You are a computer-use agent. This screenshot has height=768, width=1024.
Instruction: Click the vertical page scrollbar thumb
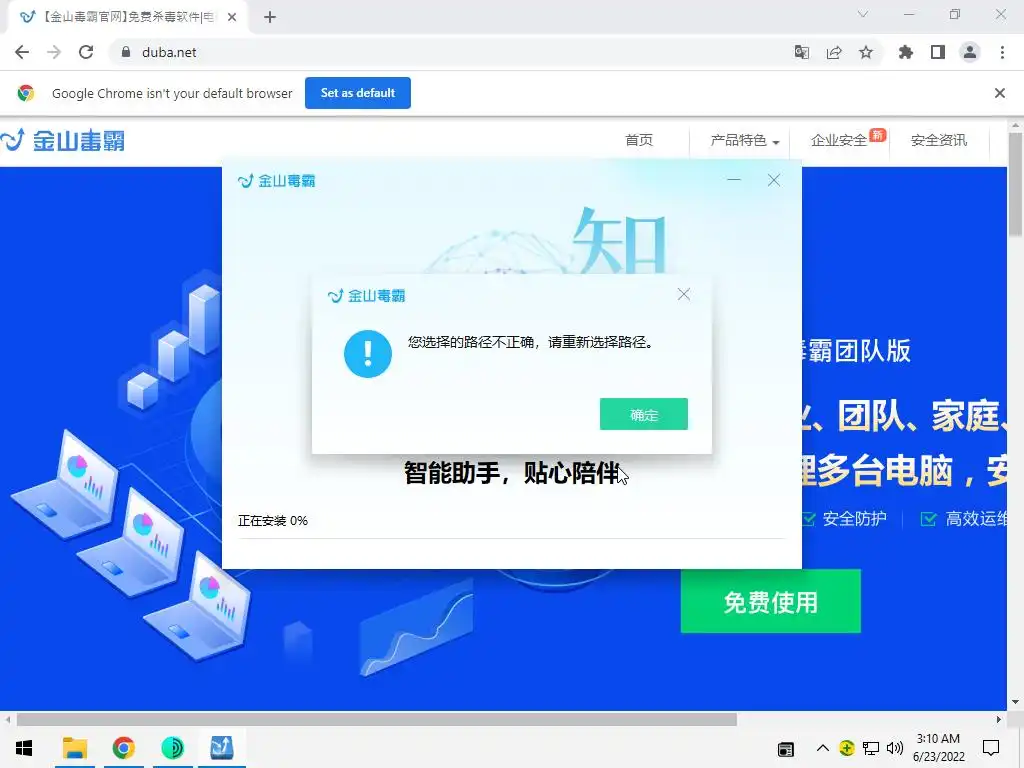pyautogui.click(x=1015, y=185)
